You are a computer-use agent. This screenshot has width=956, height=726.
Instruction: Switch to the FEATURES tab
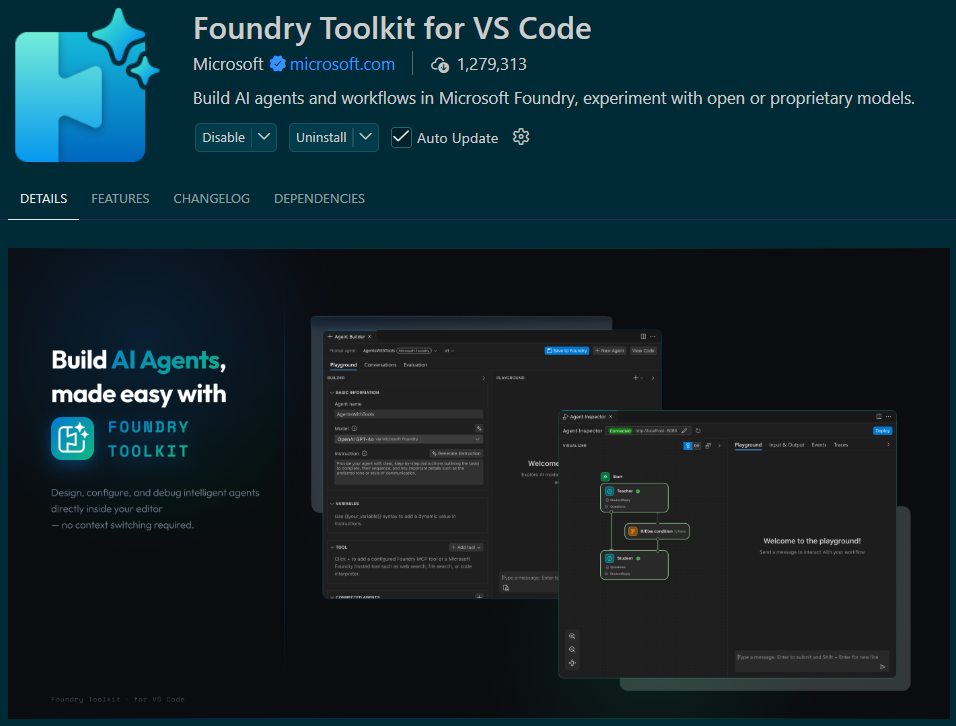coord(120,199)
